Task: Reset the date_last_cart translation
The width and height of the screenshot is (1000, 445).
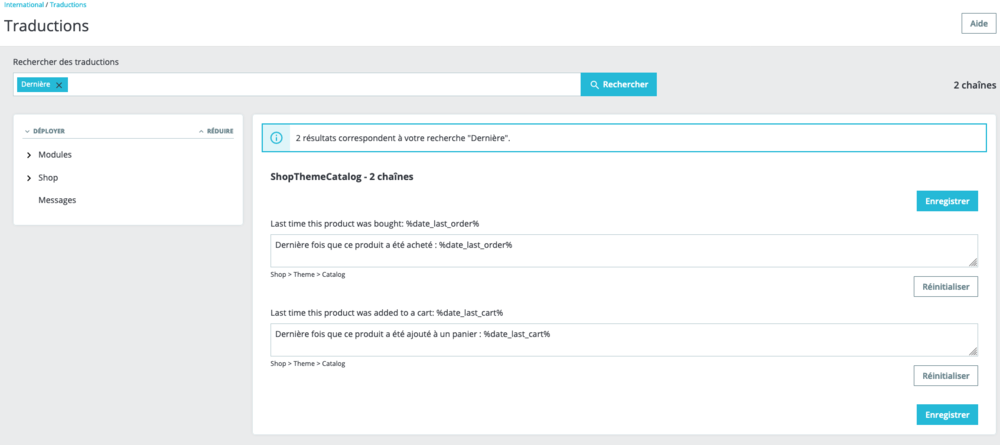Action: coord(946,376)
